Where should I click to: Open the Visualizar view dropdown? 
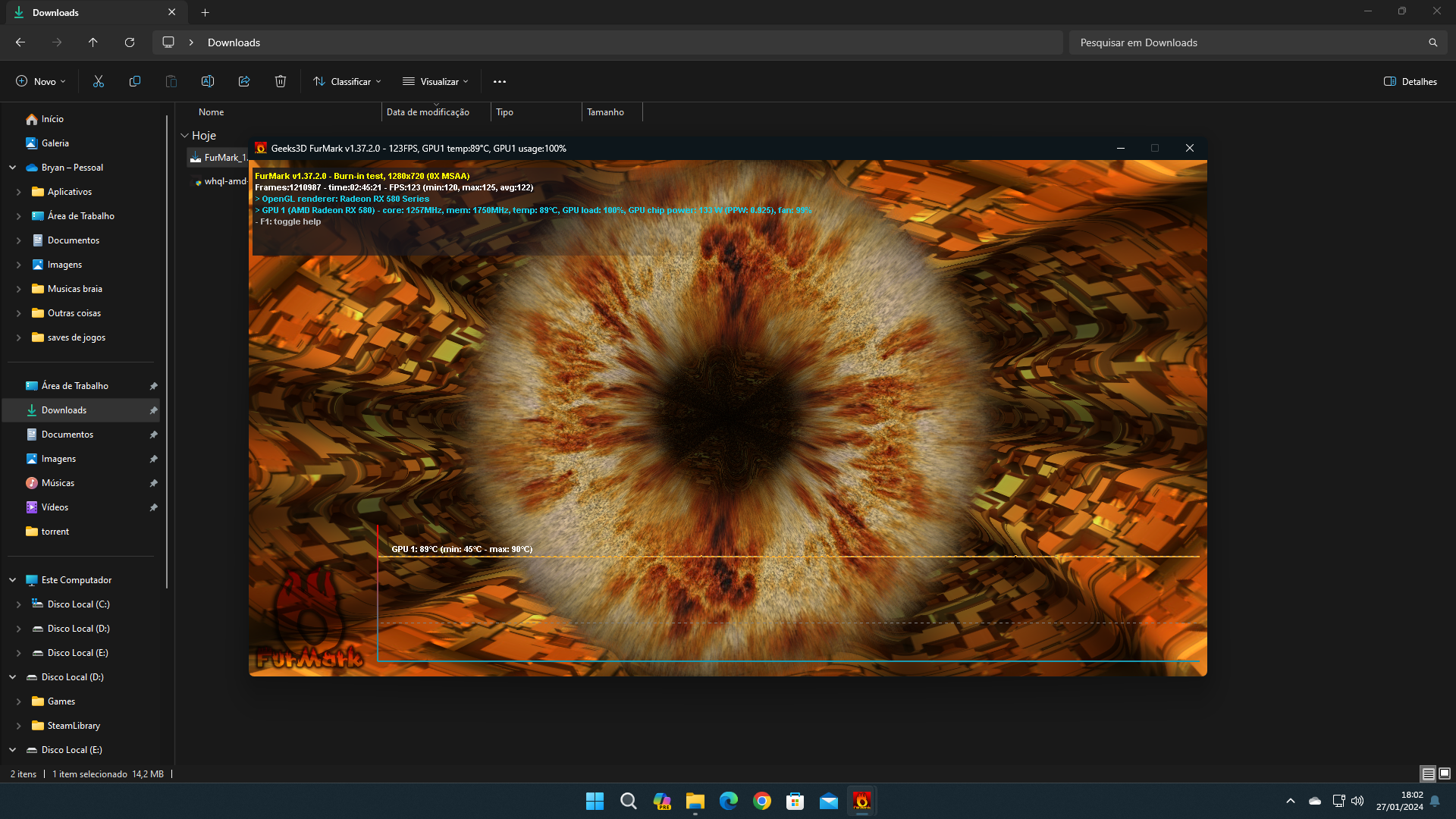(x=436, y=81)
